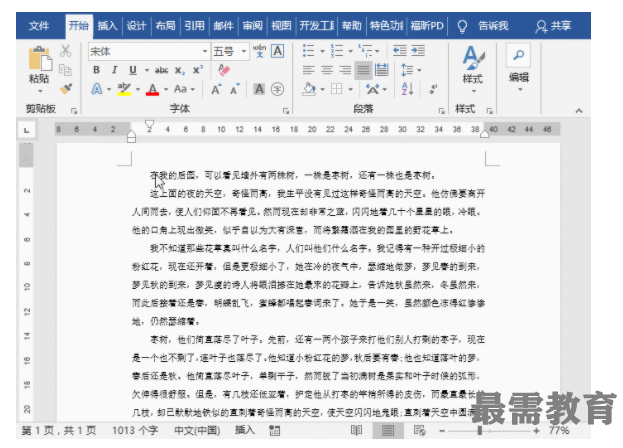Click the Paste clipboard icon
Image resolution: width=623 pixels, height=448 pixels.
[40, 58]
